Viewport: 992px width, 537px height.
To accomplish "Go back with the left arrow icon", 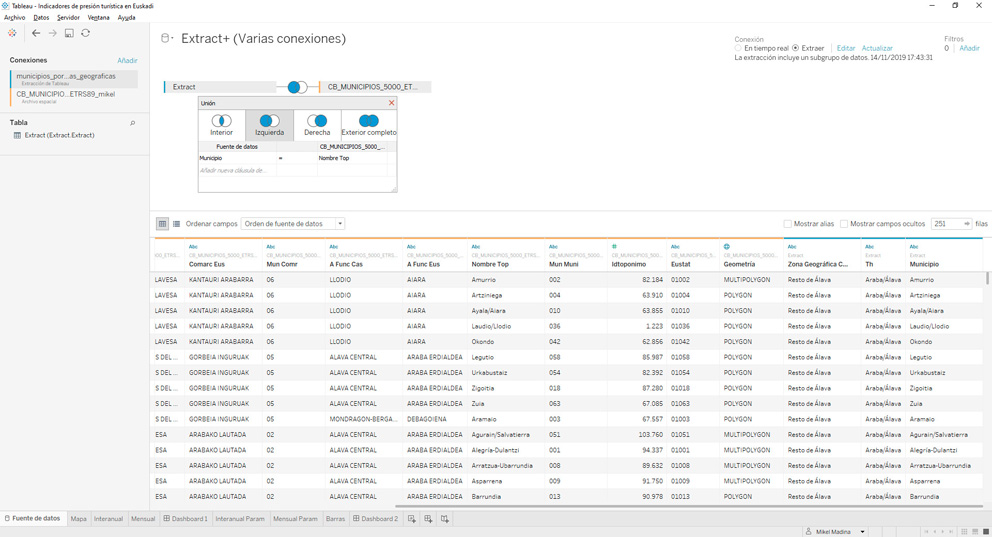I will [x=36, y=33].
